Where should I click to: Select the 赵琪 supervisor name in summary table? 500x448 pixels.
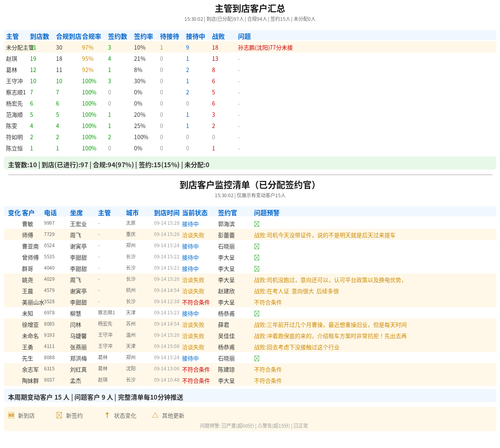[12, 59]
